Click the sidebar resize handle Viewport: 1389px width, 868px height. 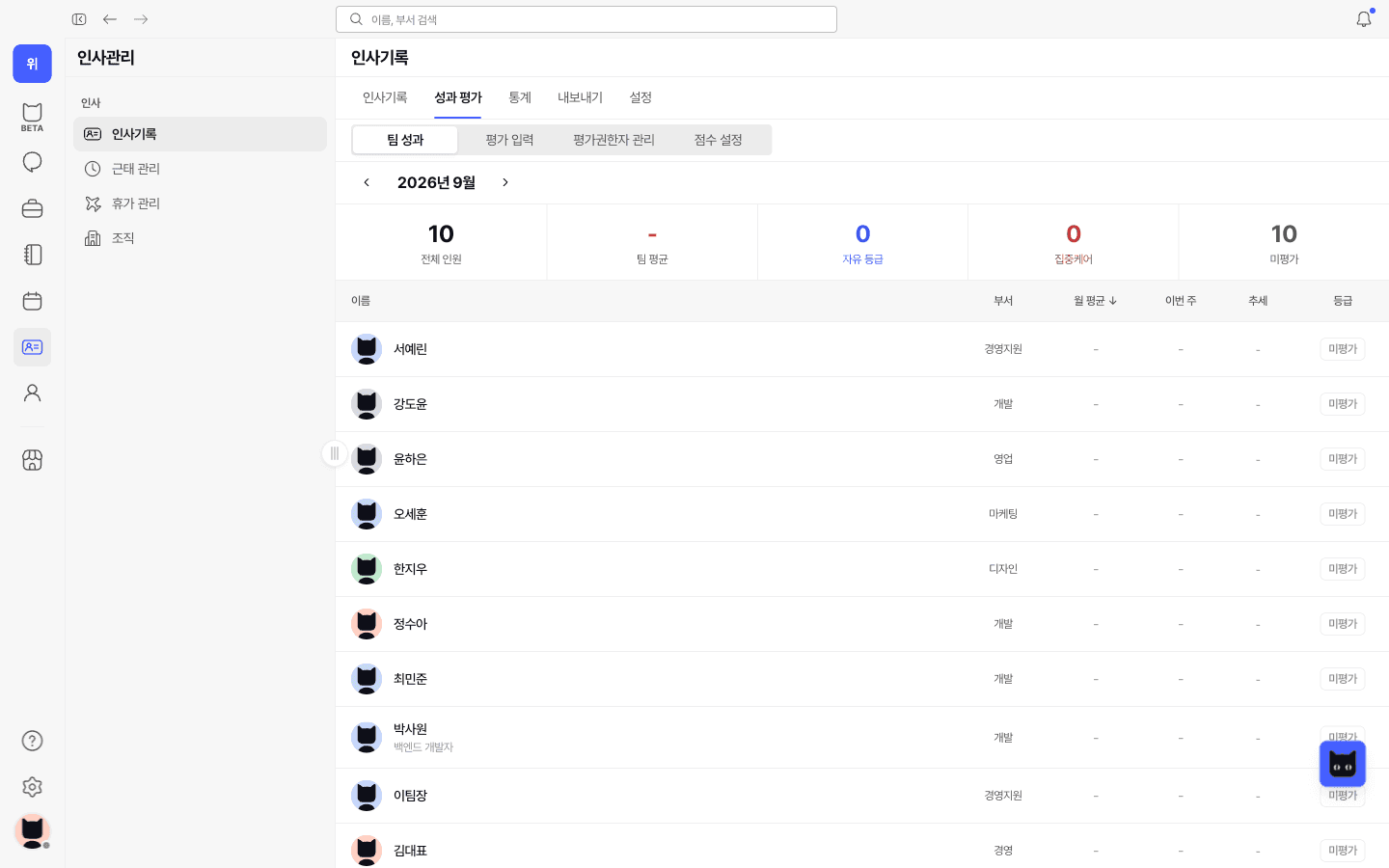334,453
